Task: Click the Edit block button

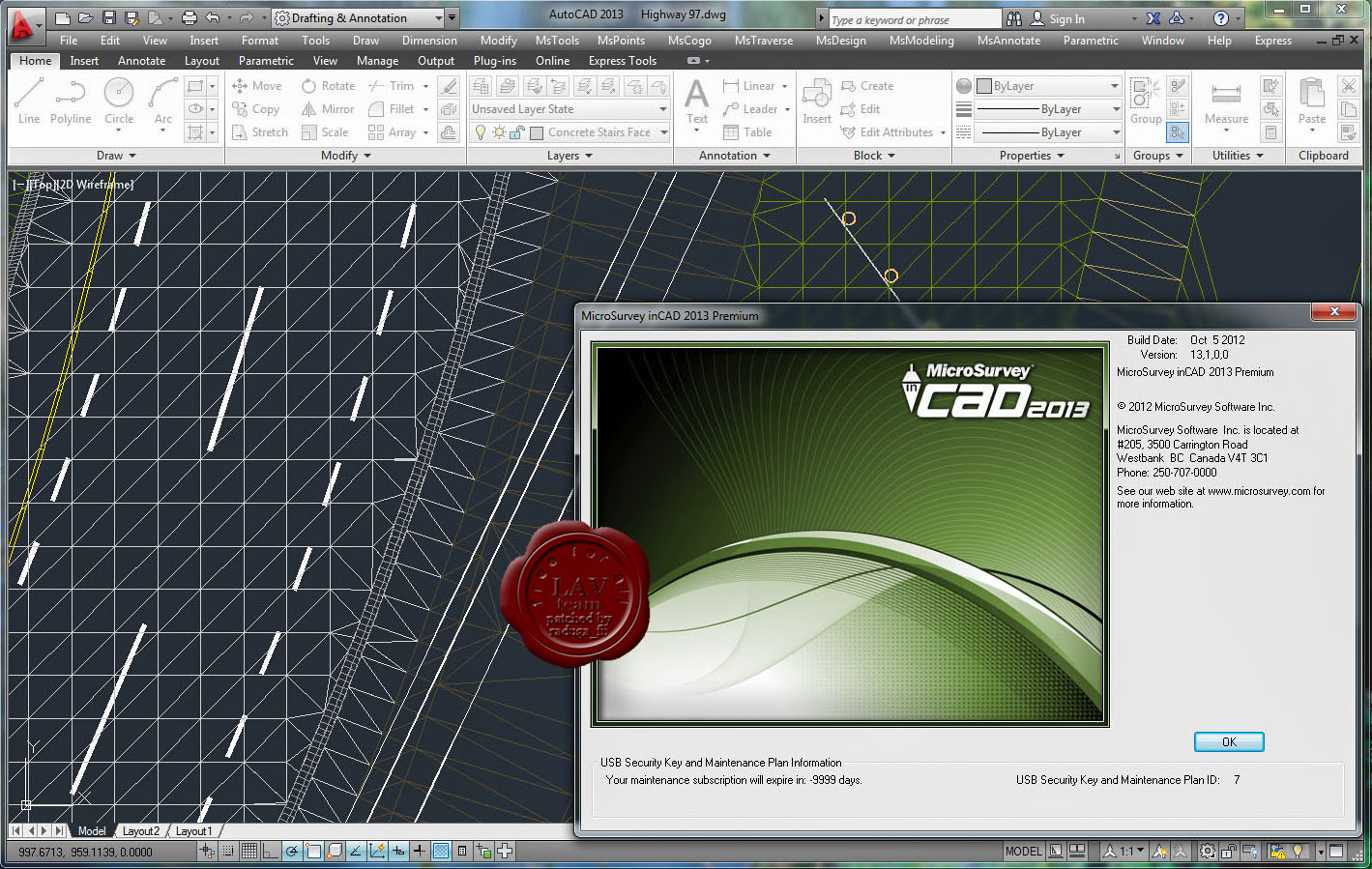Action: (861, 109)
